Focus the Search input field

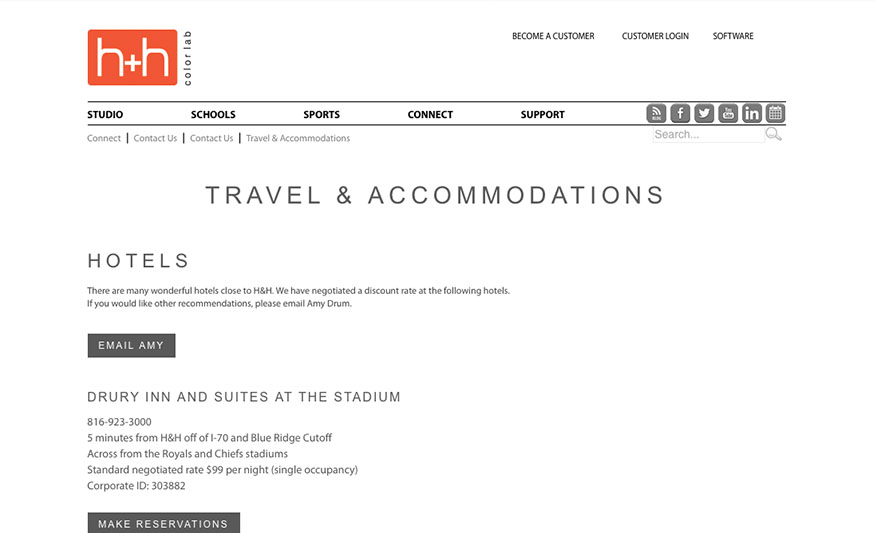click(x=709, y=135)
